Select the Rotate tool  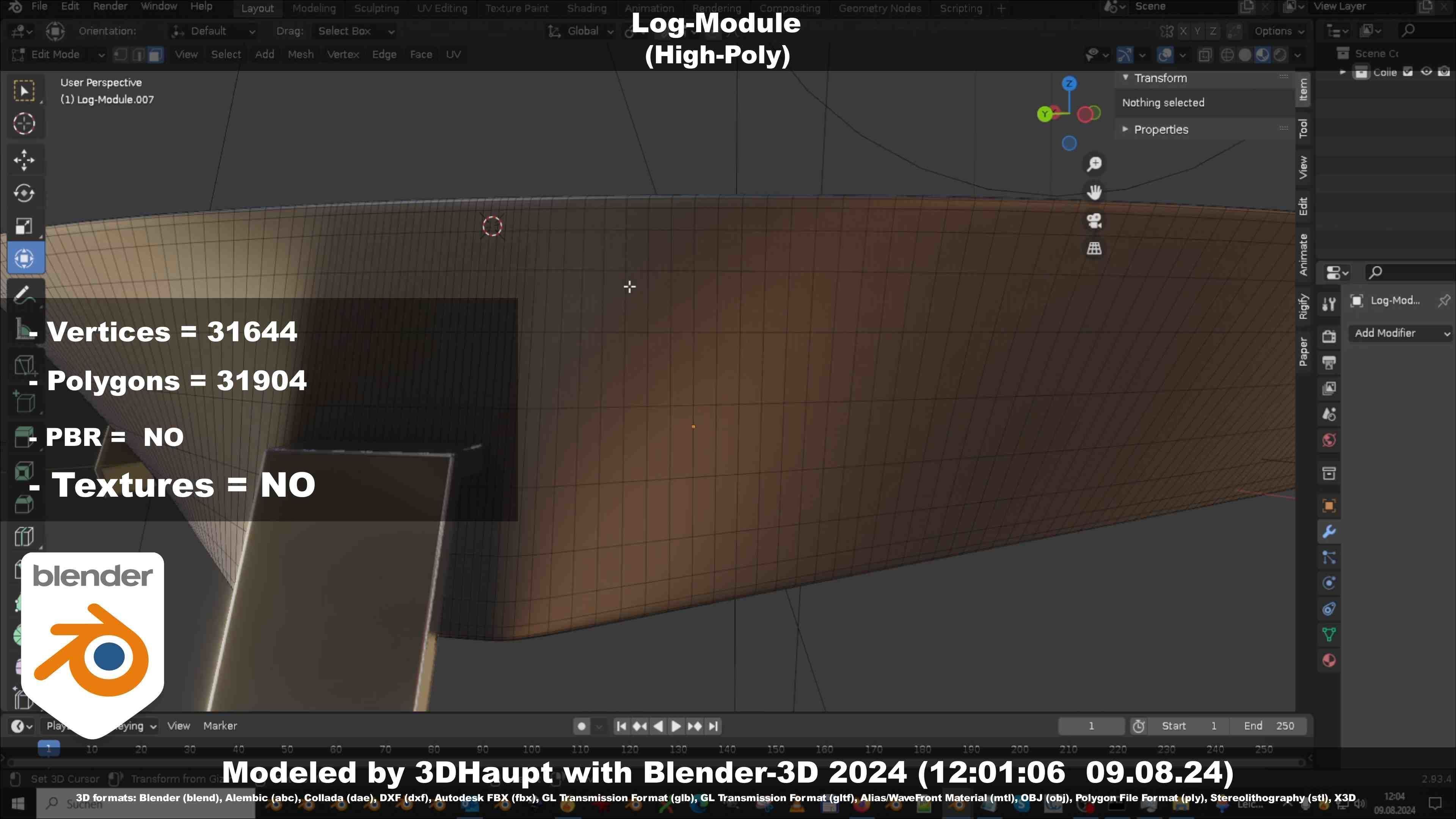click(x=24, y=193)
